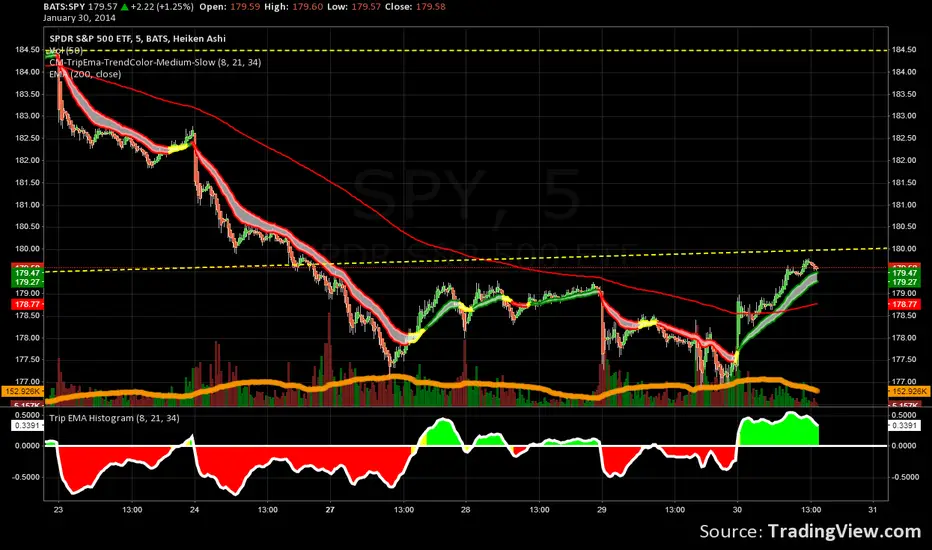
Task: Click the BATS:SPY ticker symbol in the header
Action: [64, 7]
